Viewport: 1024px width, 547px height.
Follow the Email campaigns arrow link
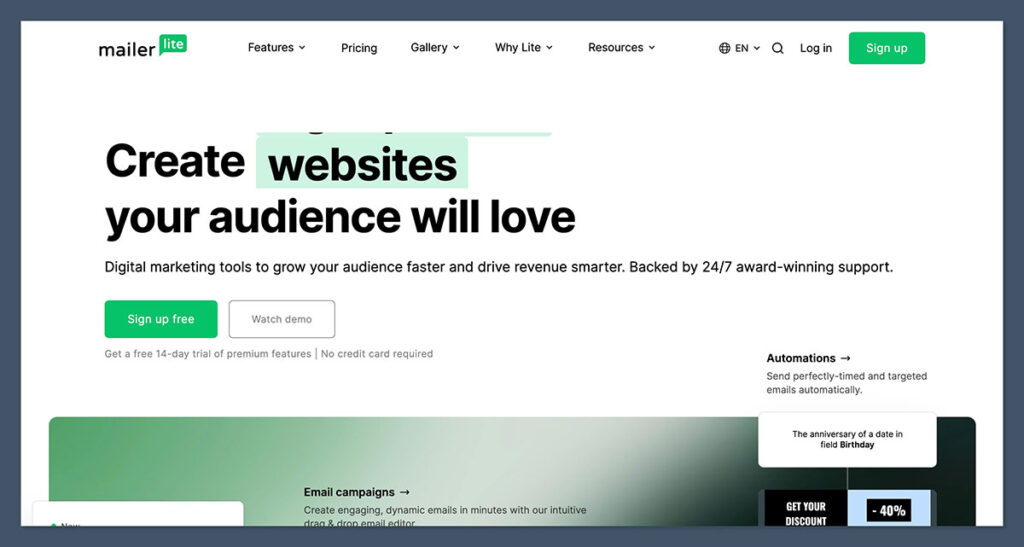pyautogui.click(x=357, y=492)
